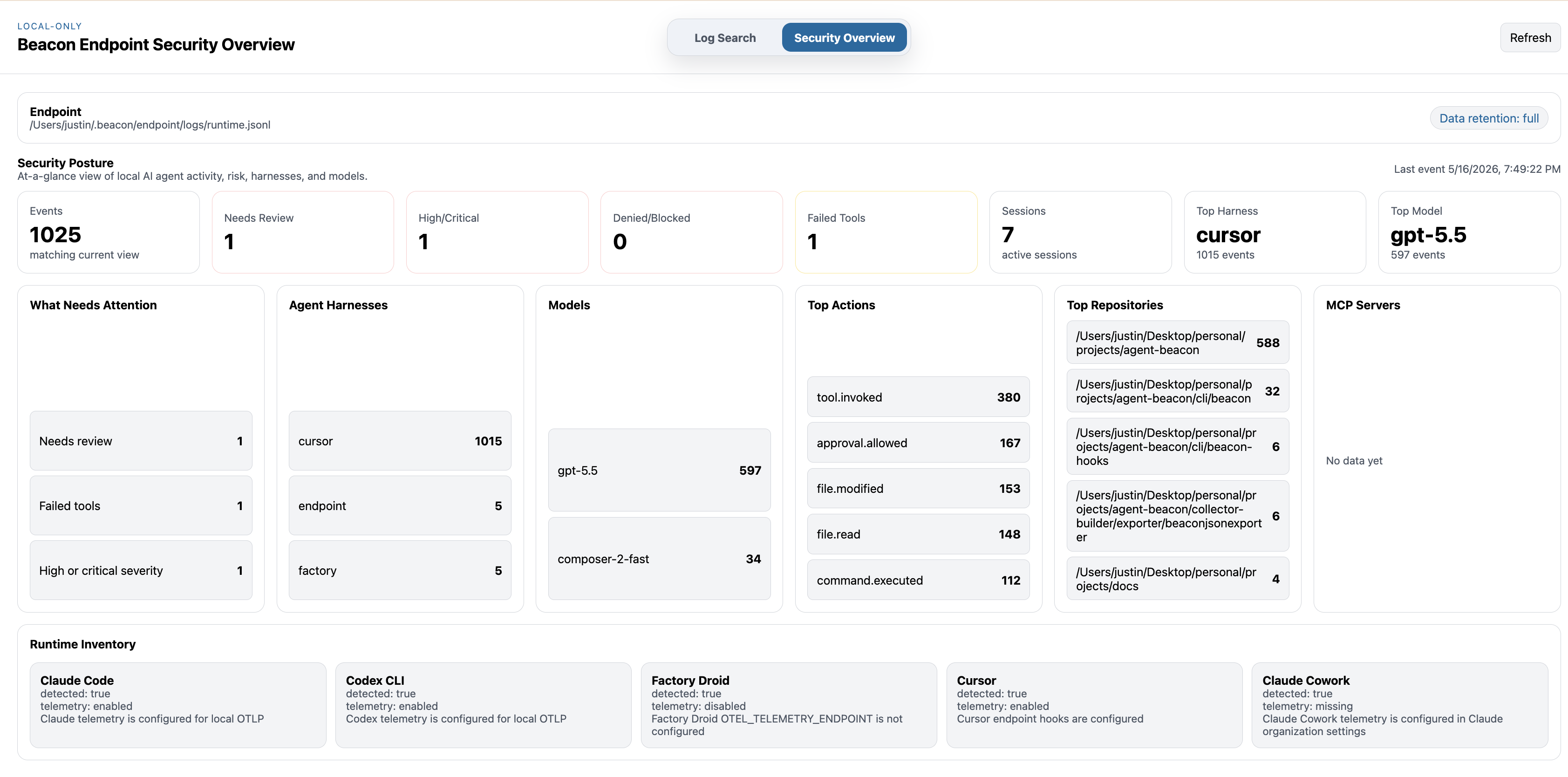Select the projects/docs repository row
This screenshot has width=1568, height=777.
pos(1177,578)
